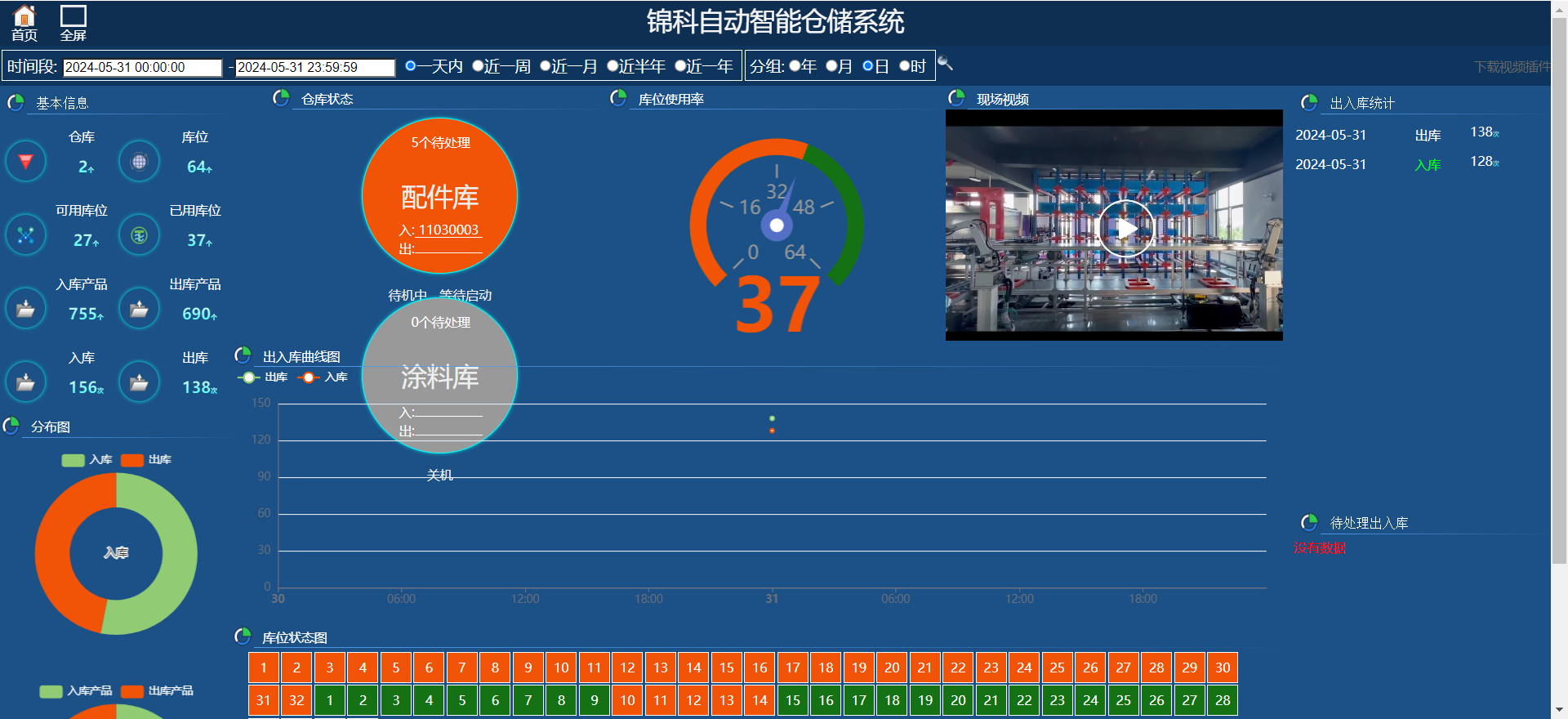Click the 全屏 fullscreen icon
Viewport: 1568px width, 719px height.
pos(73,16)
